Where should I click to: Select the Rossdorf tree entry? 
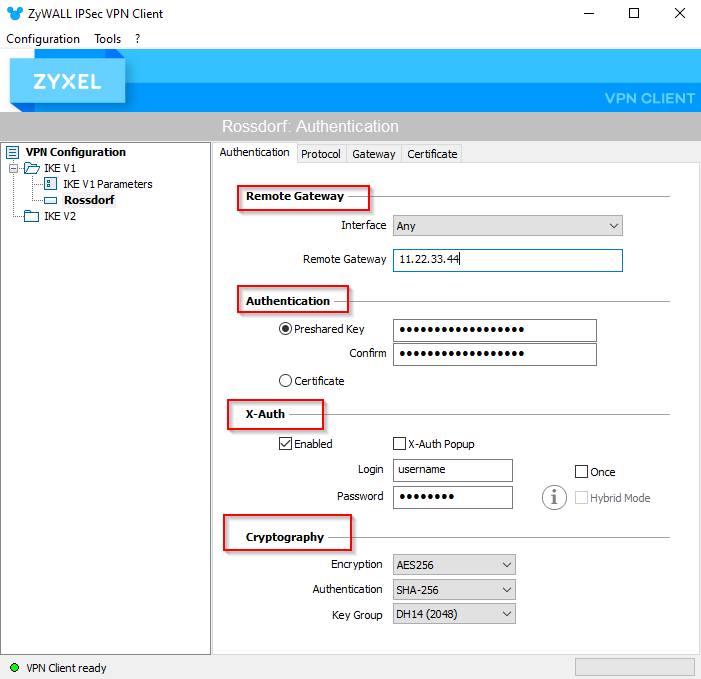(x=88, y=200)
